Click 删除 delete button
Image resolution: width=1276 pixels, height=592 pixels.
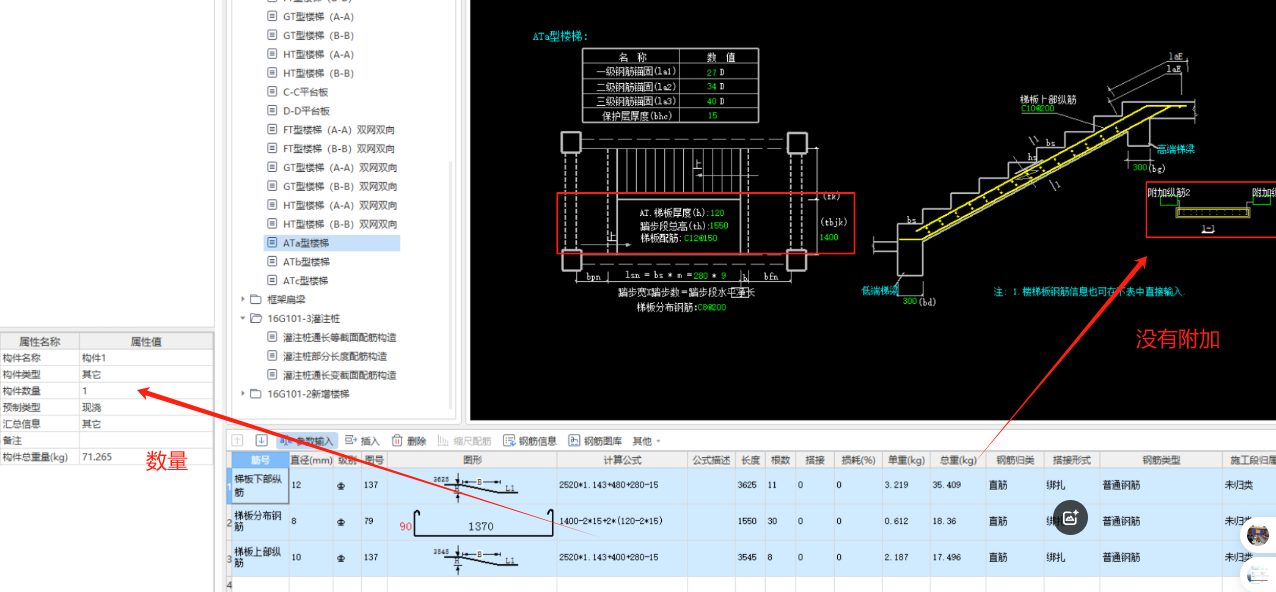(408, 440)
